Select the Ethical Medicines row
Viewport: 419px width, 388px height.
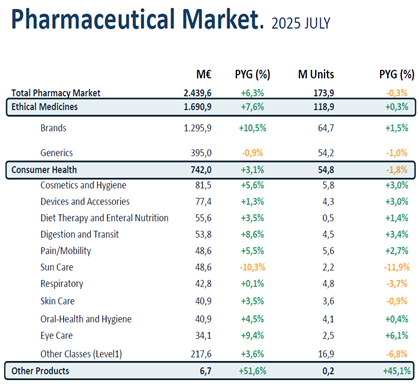211,107
